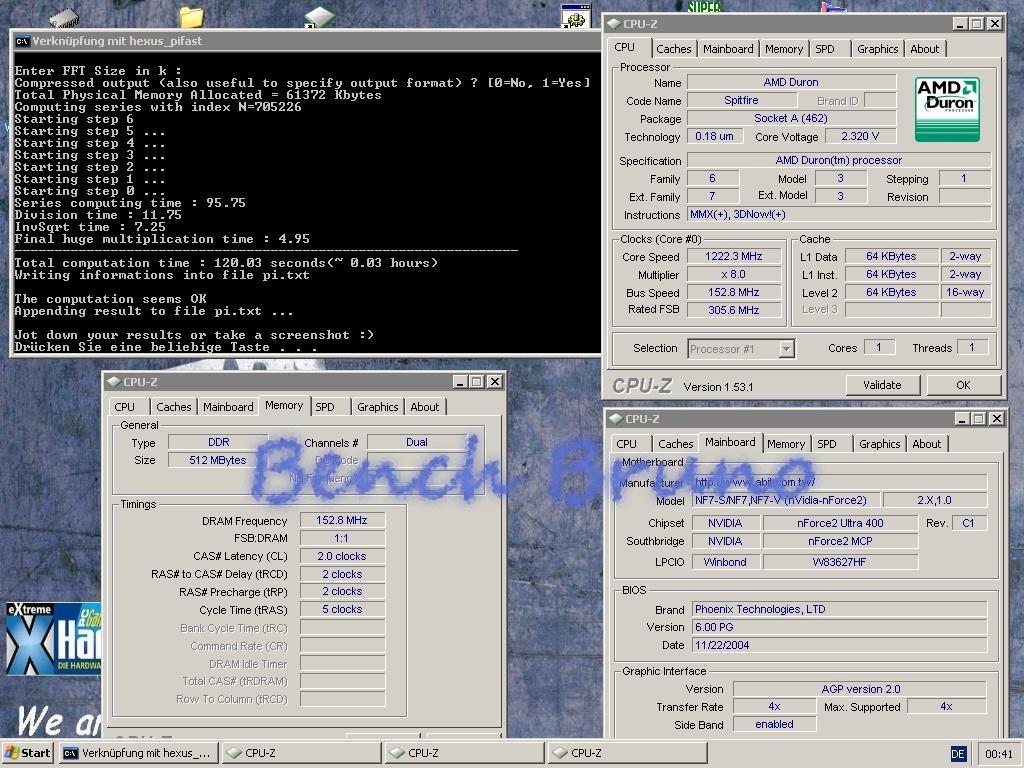
Task: Open Graphics tab in mainboard CPU-Z window
Action: coord(879,444)
